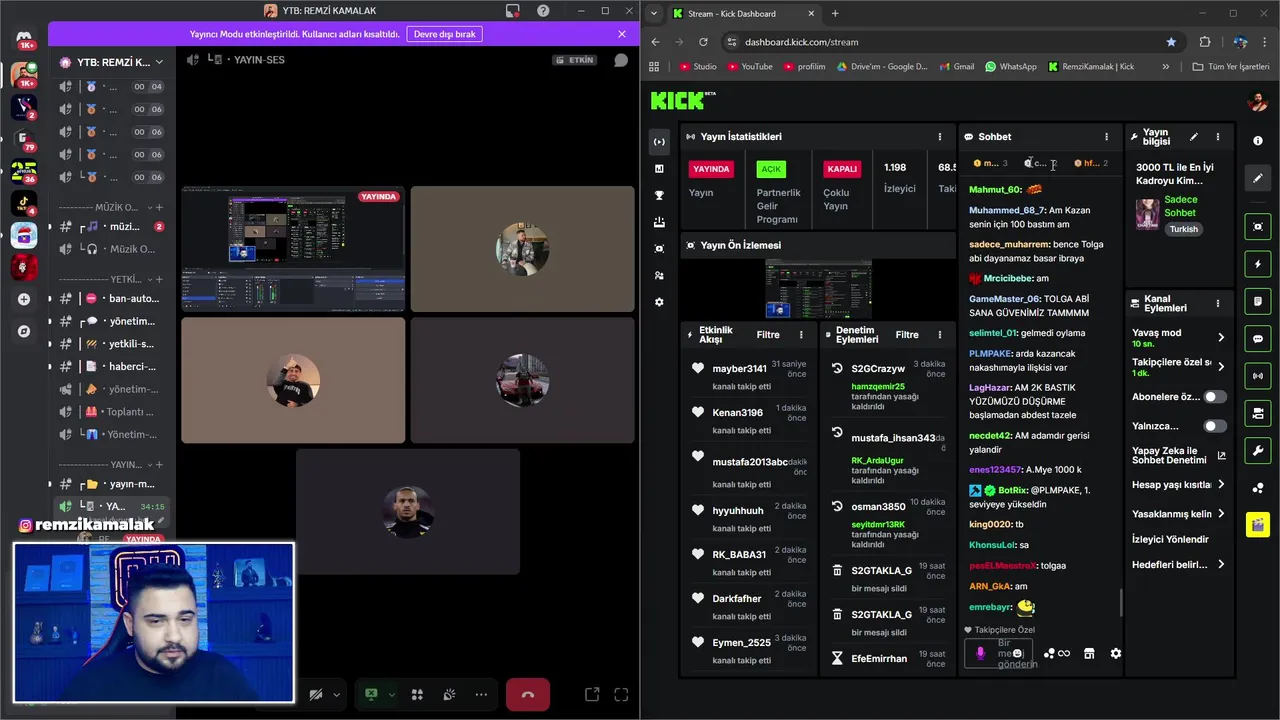The image size is (1280, 720).
Task: Open Kick sidebar community people icon
Action: pyautogui.click(x=659, y=275)
